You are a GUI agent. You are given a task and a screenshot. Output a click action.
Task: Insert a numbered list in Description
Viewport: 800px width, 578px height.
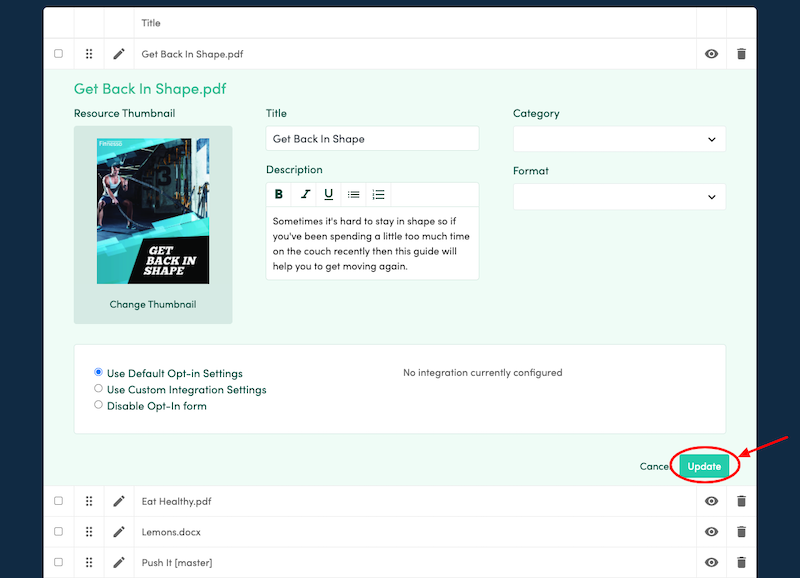[x=378, y=194]
